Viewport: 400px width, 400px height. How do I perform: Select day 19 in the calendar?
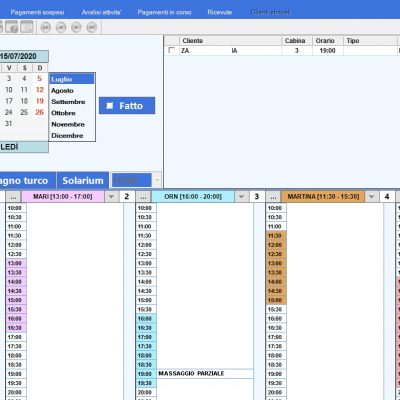point(40,101)
